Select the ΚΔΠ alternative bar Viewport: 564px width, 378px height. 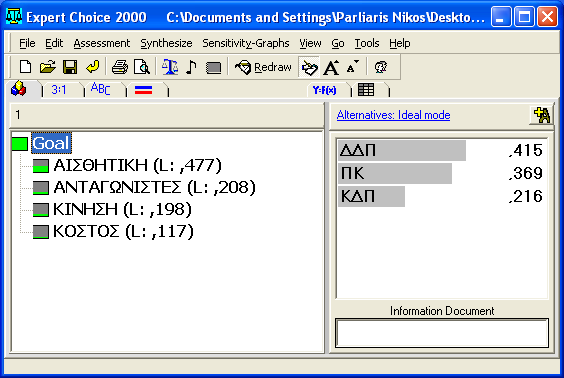click(x=372, y=196)
